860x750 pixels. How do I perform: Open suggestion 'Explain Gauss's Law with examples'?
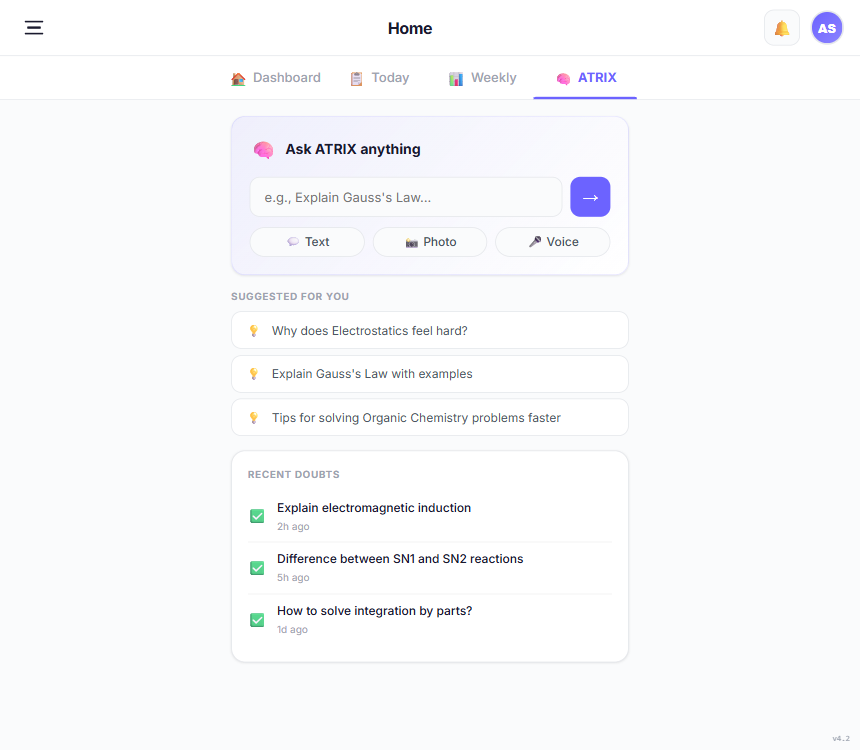coord(430,374)
